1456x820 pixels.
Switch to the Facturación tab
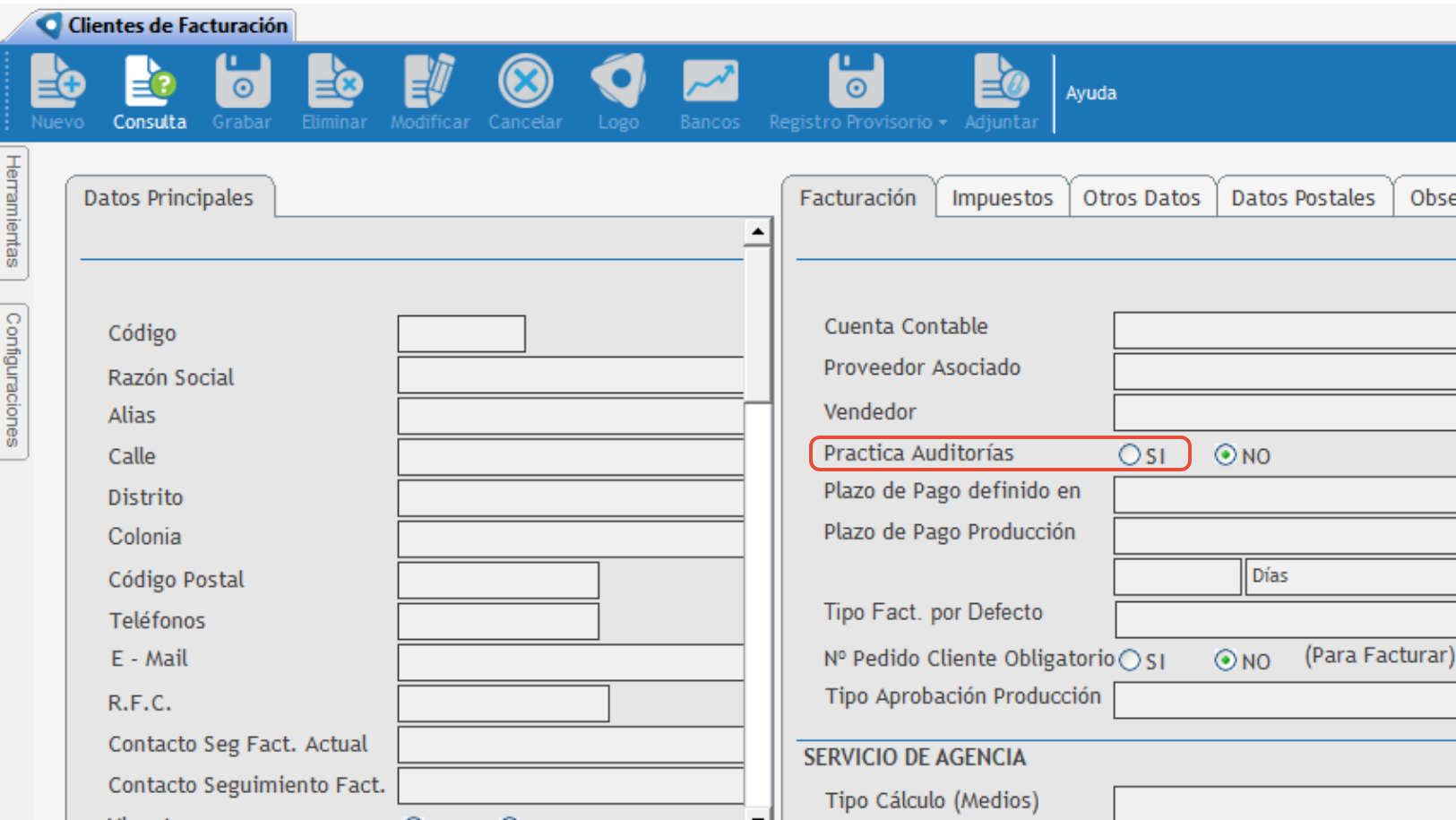(857, 197)
